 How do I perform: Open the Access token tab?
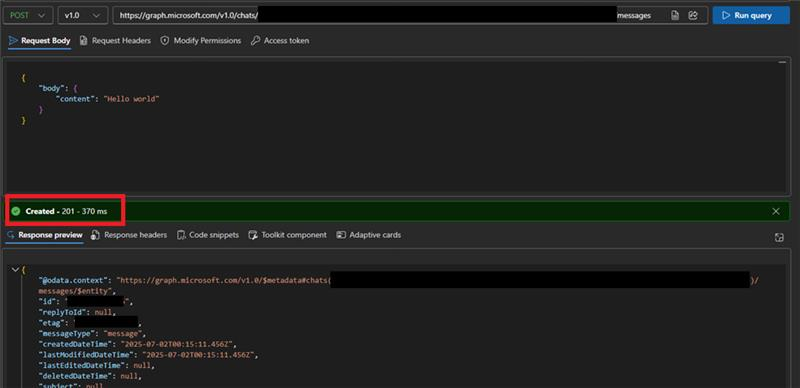click(280, 41)
